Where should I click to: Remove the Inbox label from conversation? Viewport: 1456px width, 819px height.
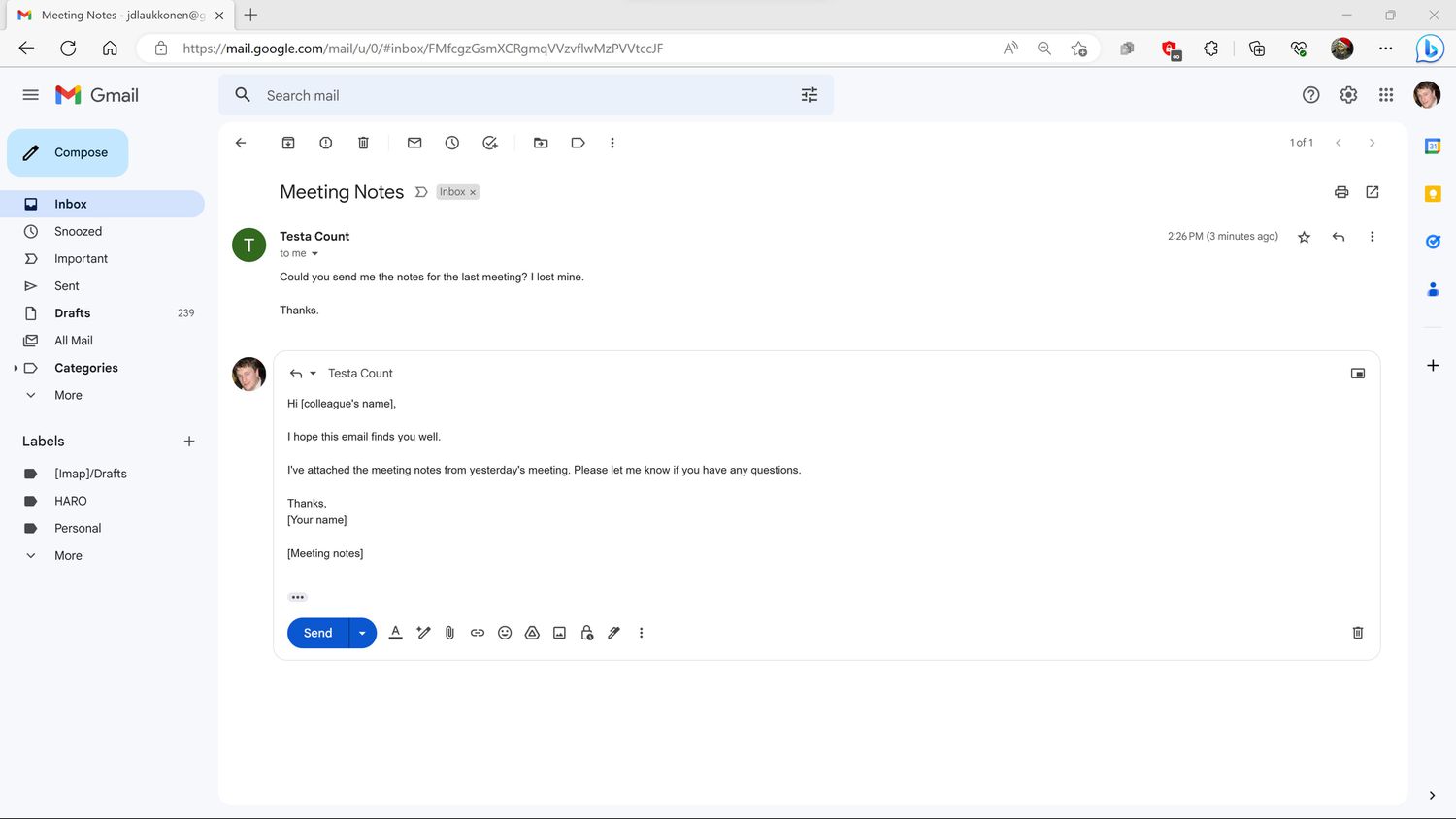[x=473, y=192]
